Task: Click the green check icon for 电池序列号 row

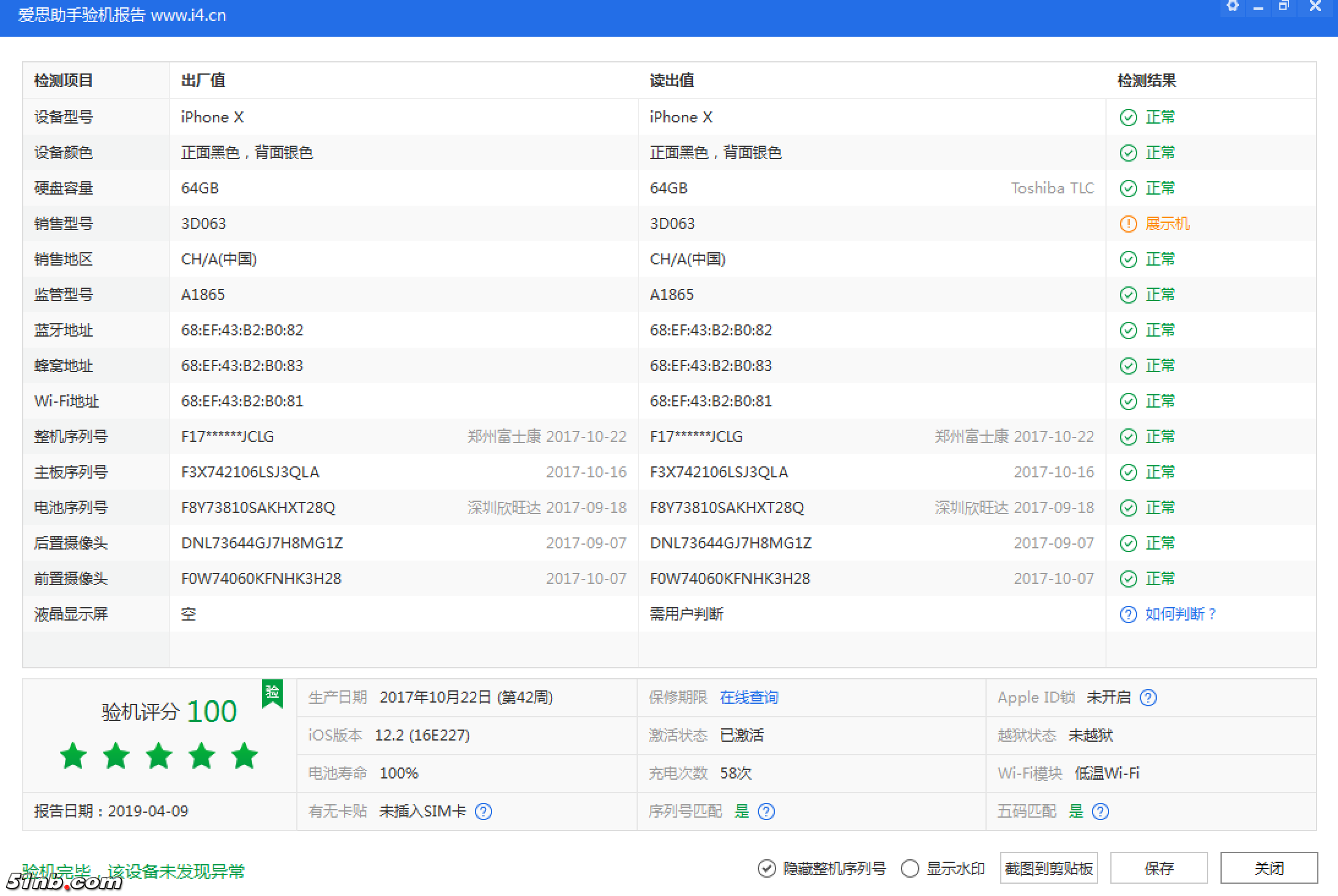Action: tap(1129, 507)
